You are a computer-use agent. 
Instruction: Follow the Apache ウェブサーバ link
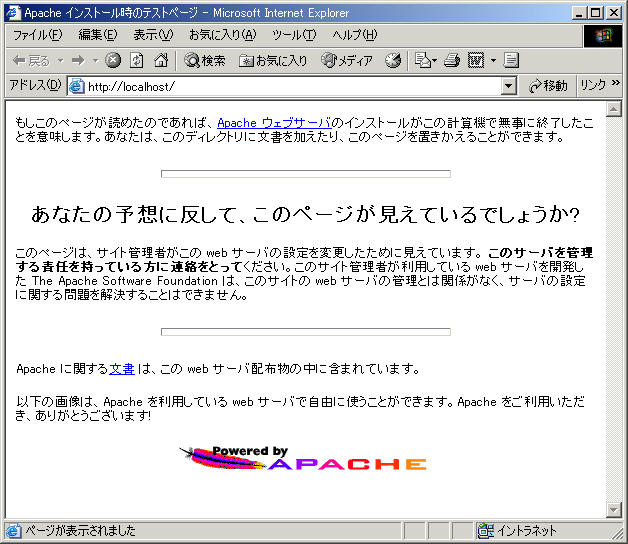click(274, 123)
